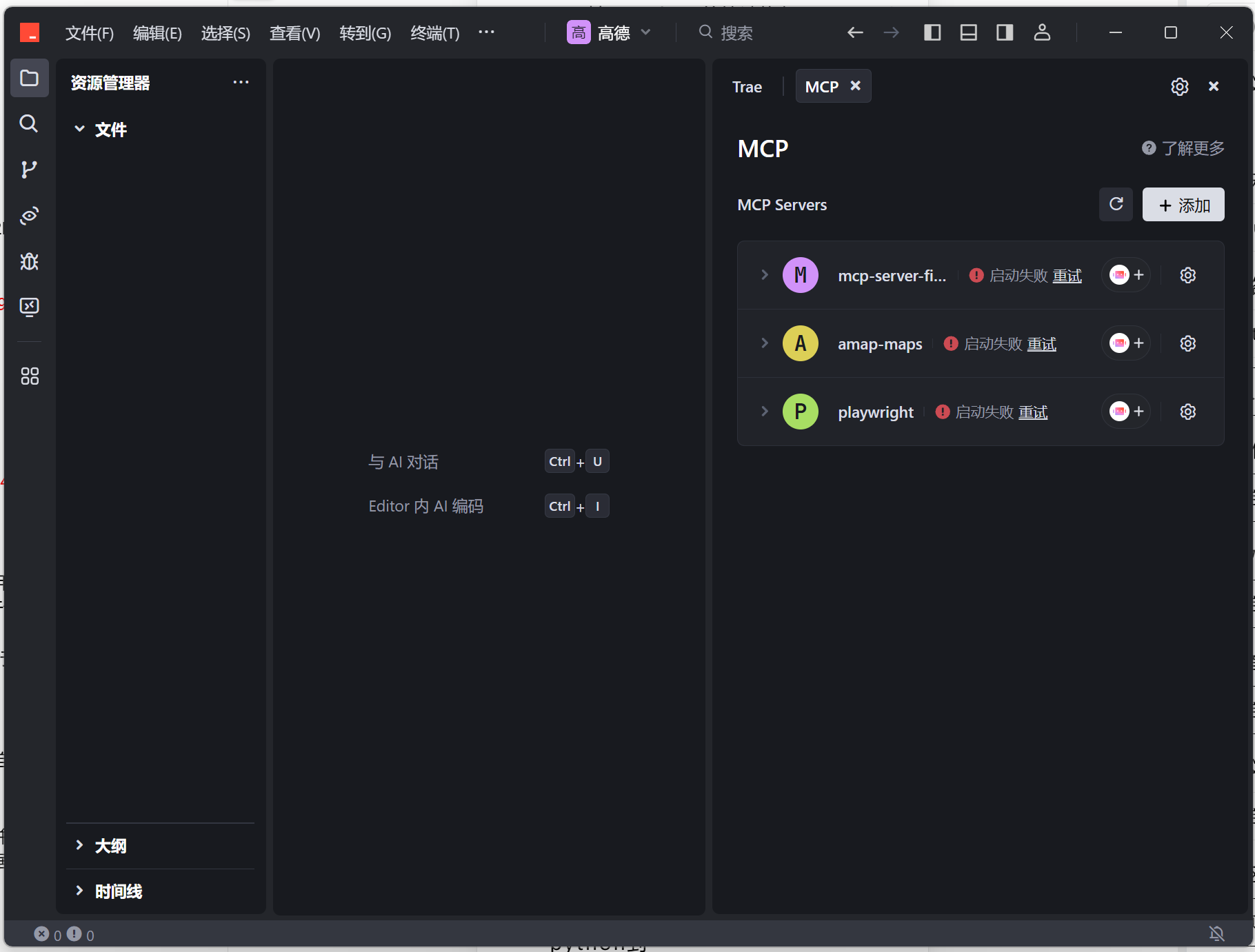The image size is (1255, 952).
Task: Open the Run and Debug bug icon
Action: 29,261
